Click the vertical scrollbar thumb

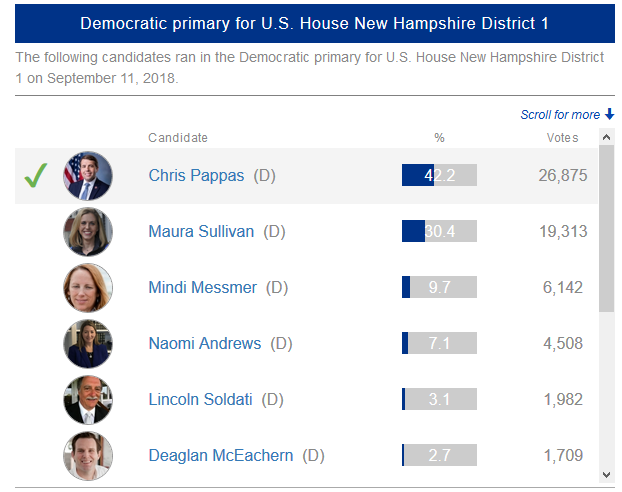point(606,230)
